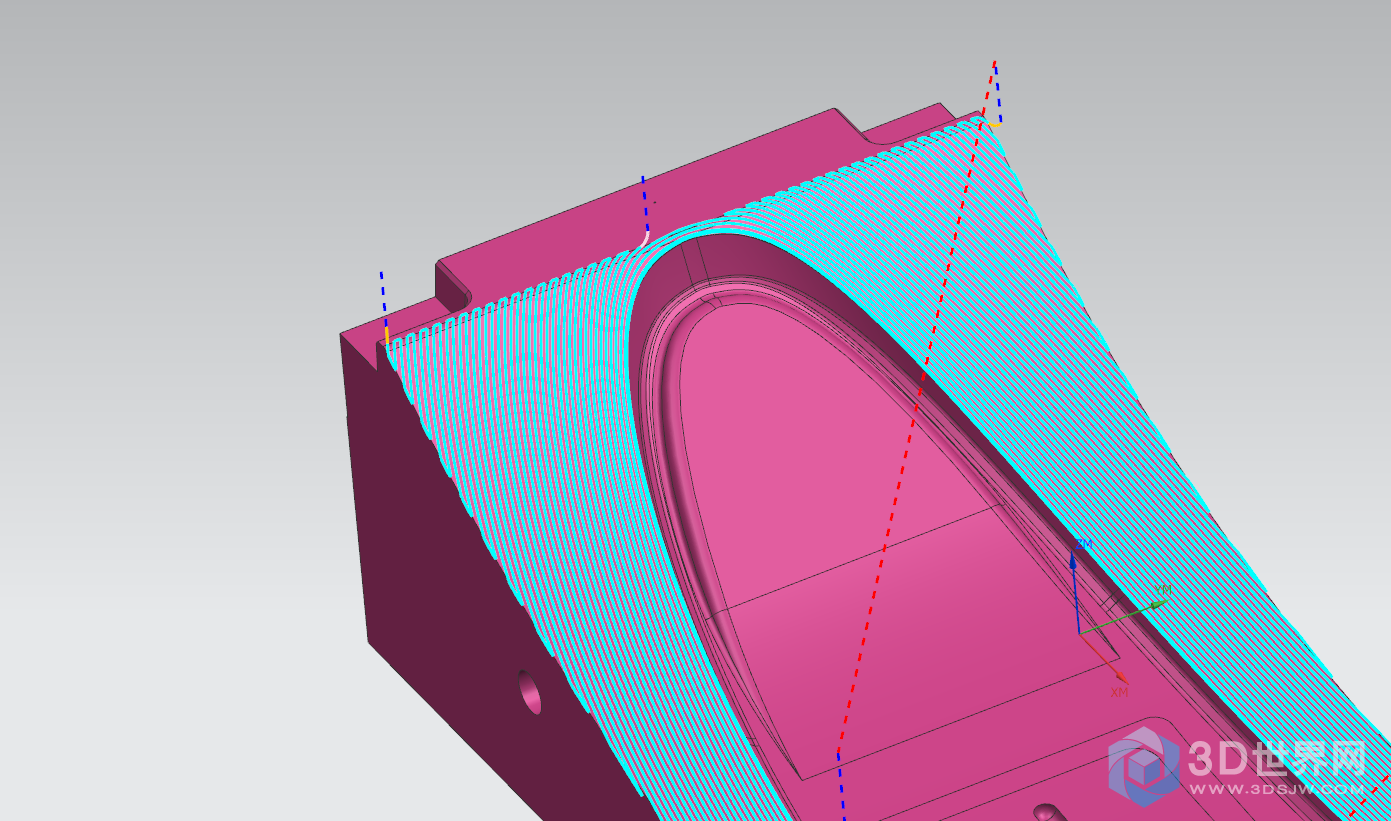
Task: Select the green YM axis label
Action: point(1163,590)
